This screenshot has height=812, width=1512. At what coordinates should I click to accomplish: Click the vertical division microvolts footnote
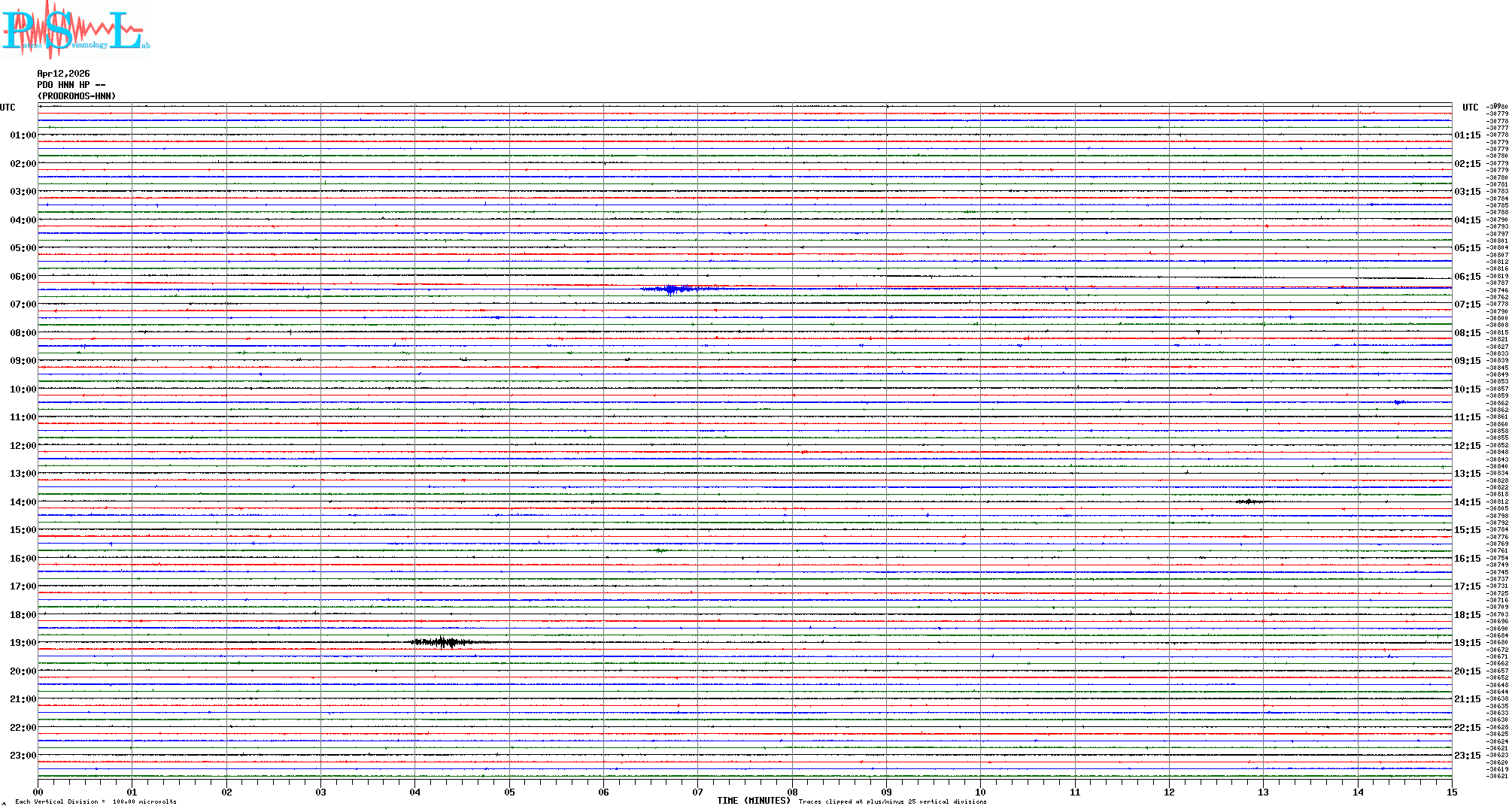[x=96, y=801]
